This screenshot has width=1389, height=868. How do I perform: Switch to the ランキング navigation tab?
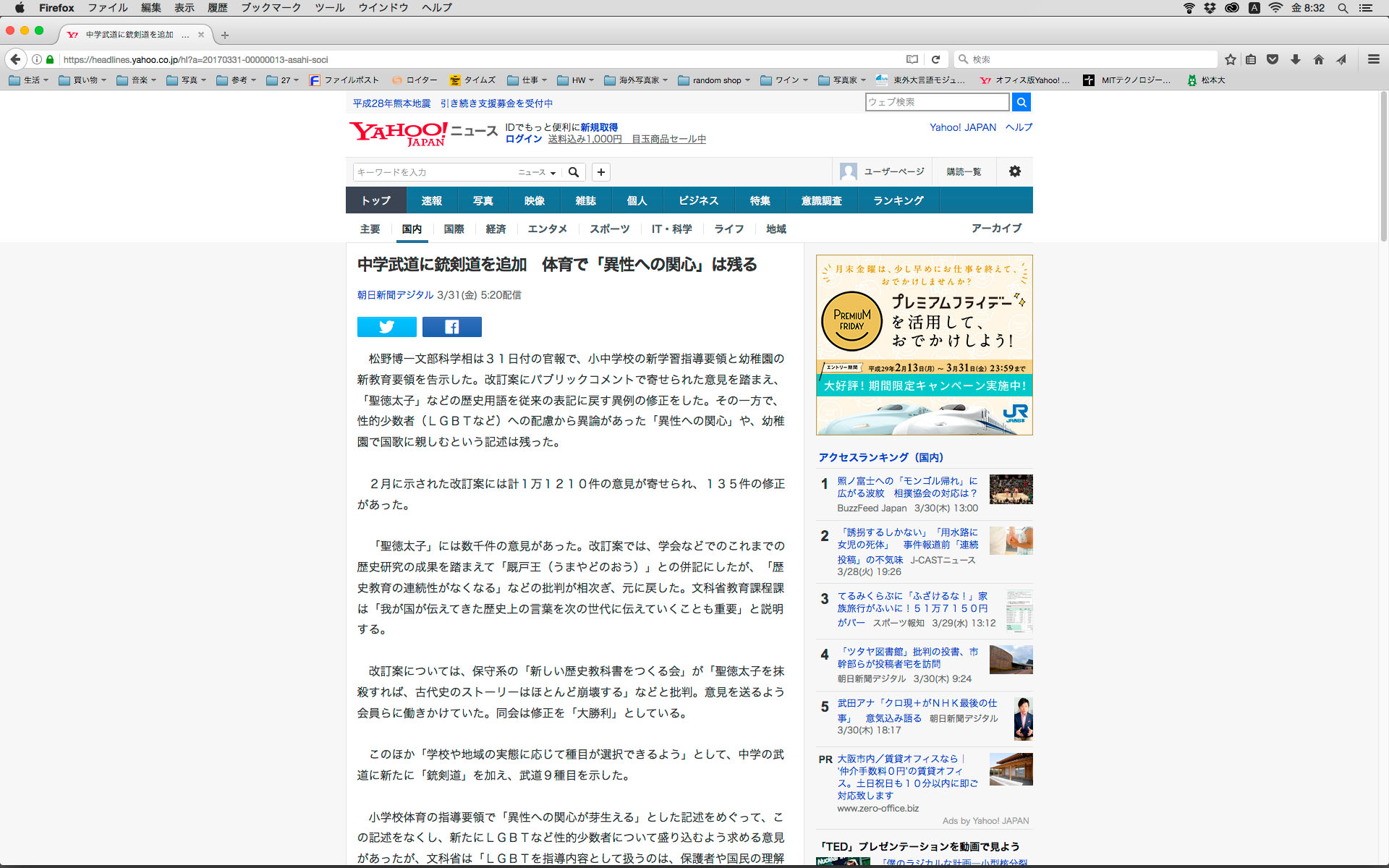pos(898,200)
